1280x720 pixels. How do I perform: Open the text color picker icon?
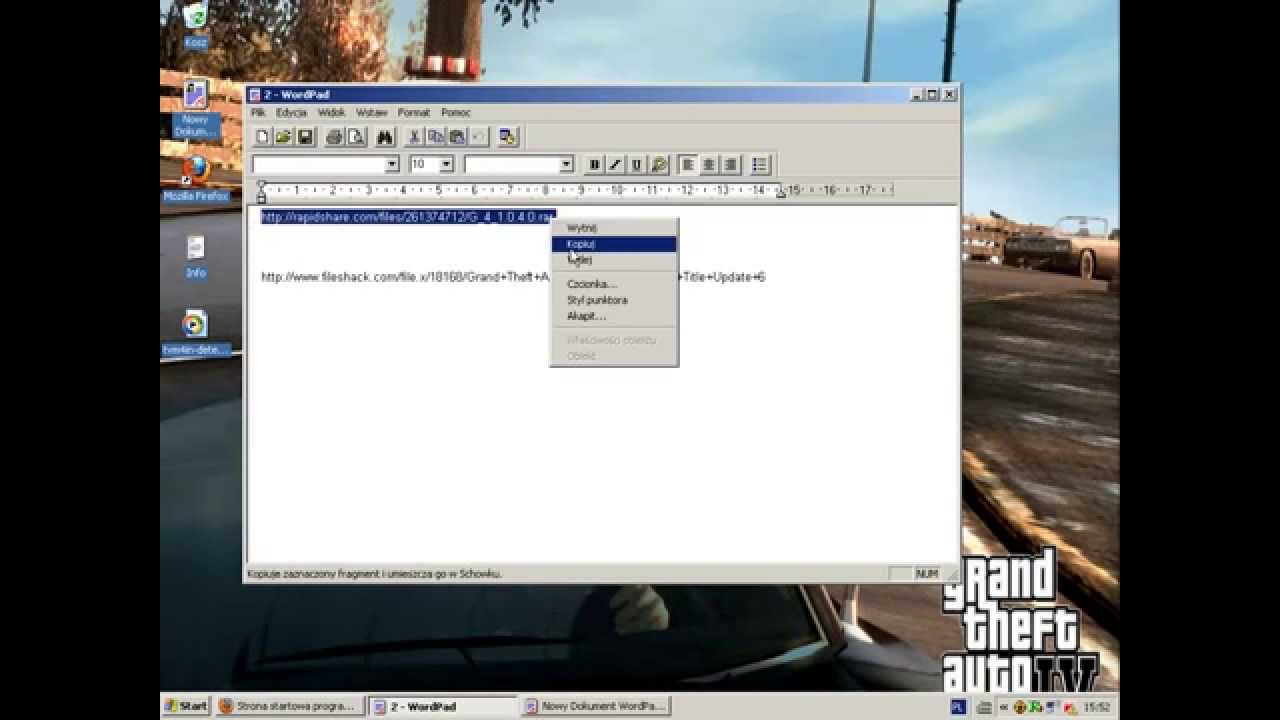659,165
